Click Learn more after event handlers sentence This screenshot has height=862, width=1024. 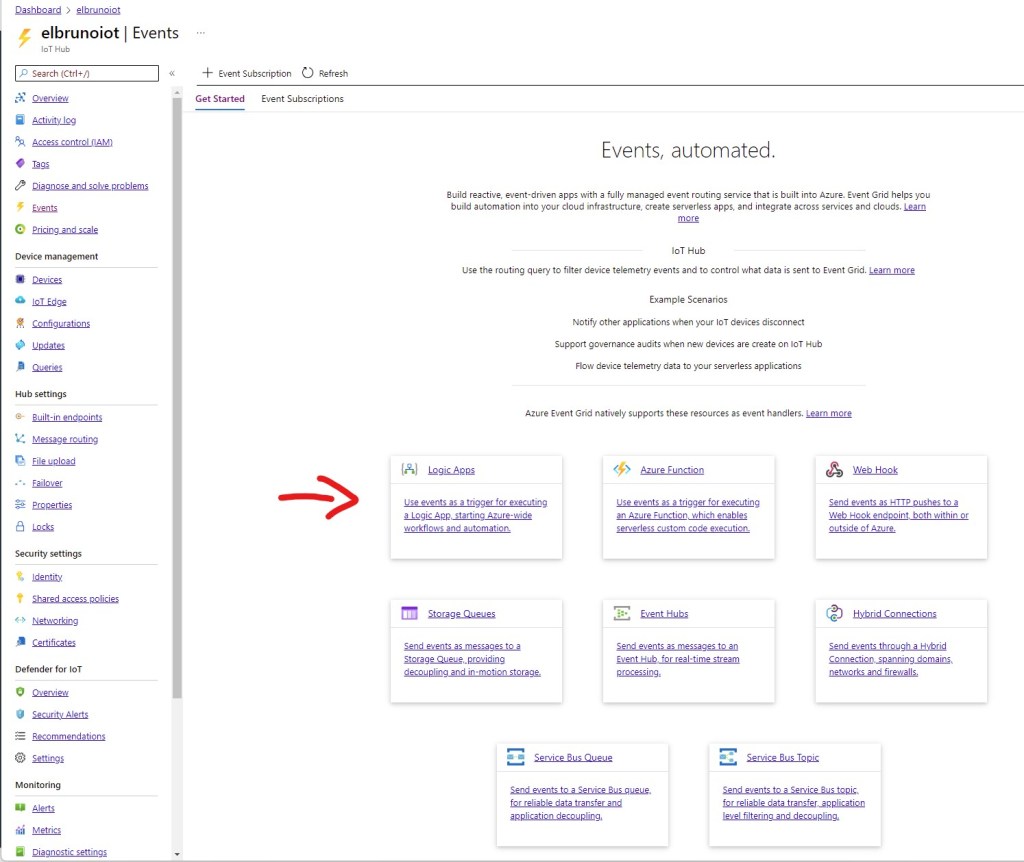[x=829, y=413]
